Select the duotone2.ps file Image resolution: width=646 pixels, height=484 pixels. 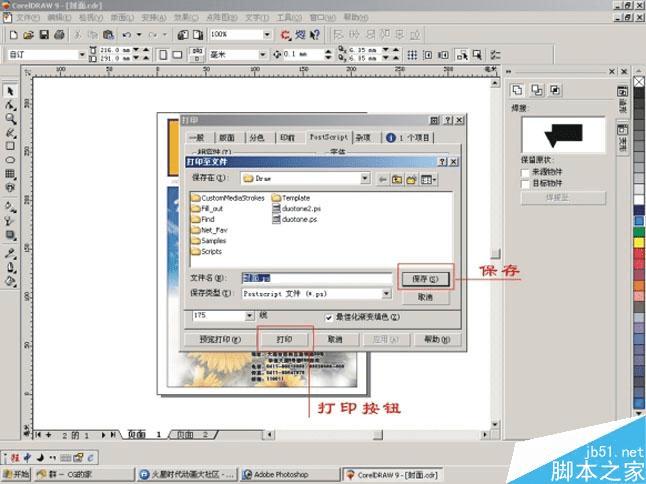point(297,208)
